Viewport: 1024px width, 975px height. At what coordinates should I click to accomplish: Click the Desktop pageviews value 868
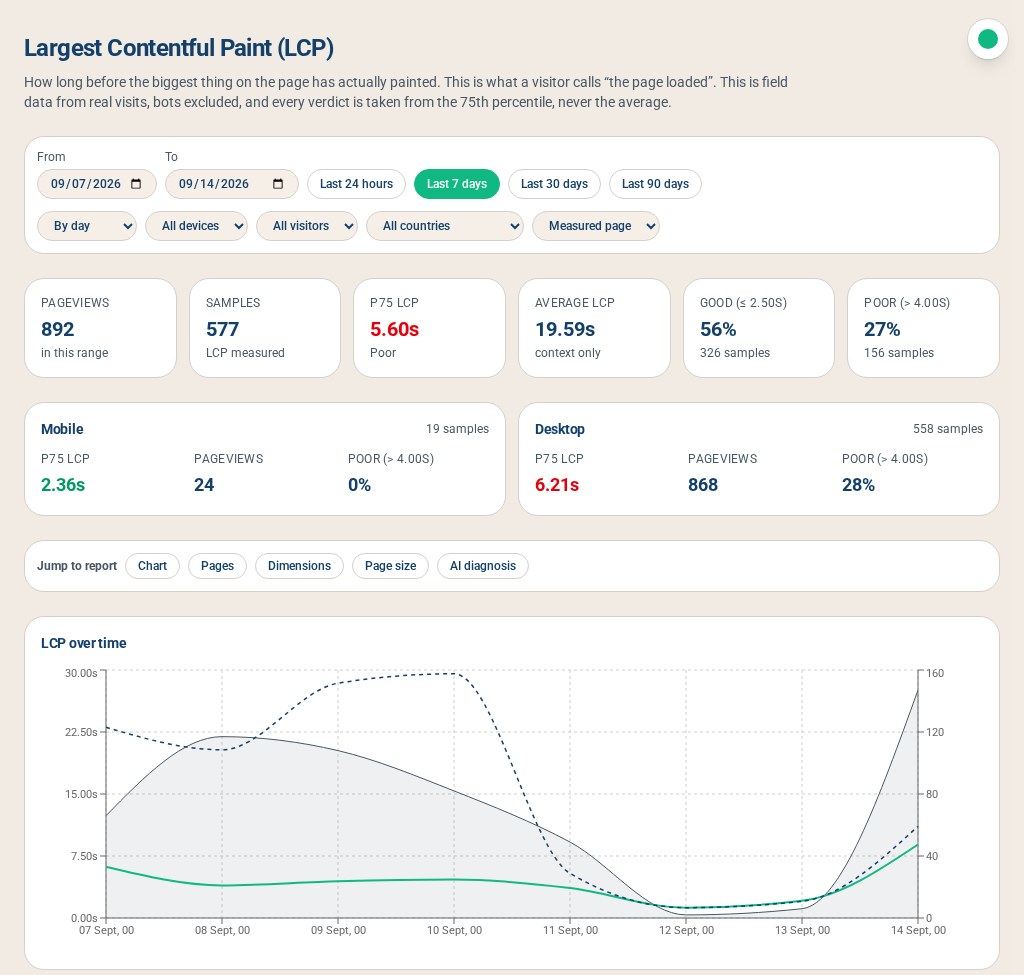coord(703,485)
